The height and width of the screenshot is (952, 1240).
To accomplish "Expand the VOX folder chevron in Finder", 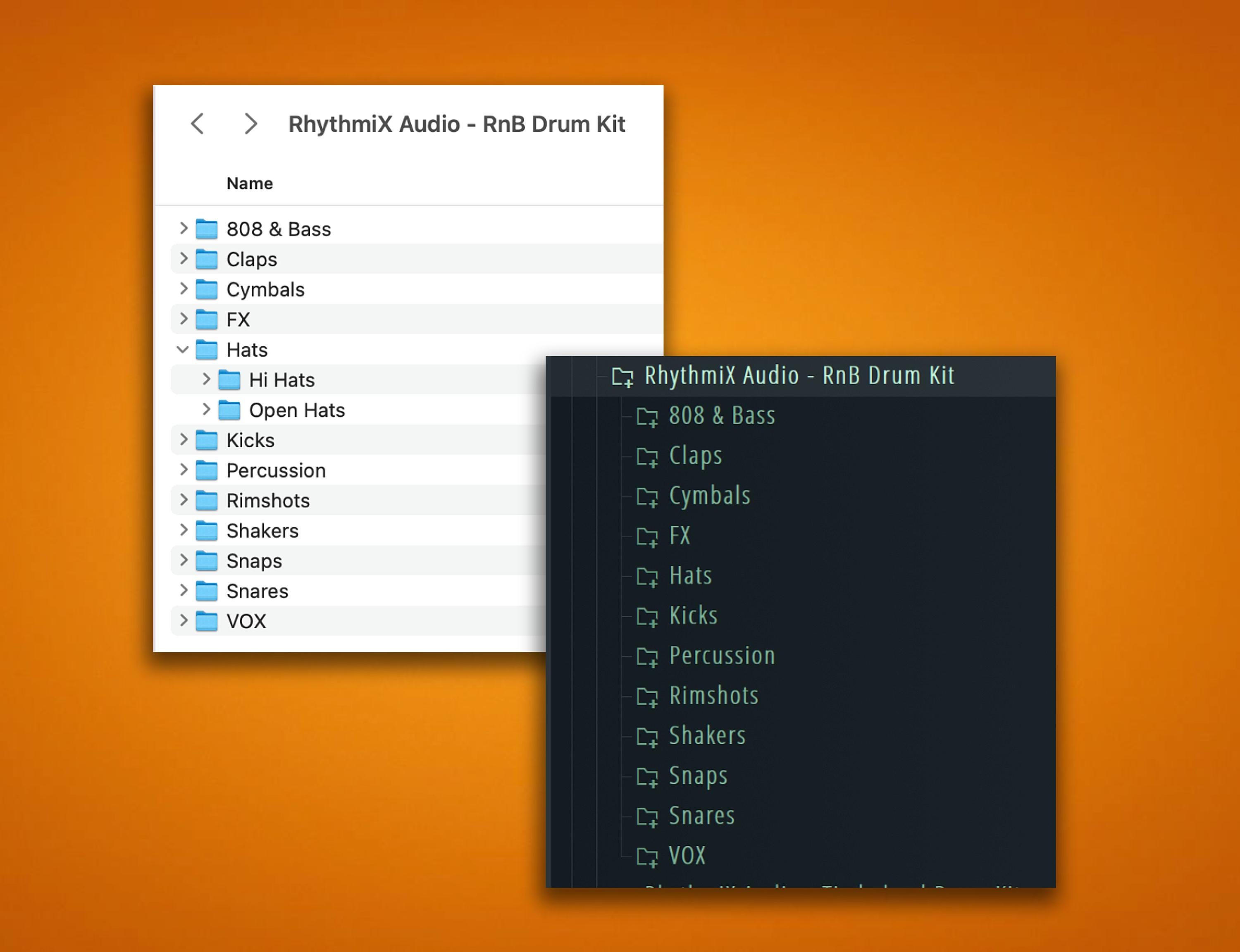I will pyautogui.click(x=184, y=620).
